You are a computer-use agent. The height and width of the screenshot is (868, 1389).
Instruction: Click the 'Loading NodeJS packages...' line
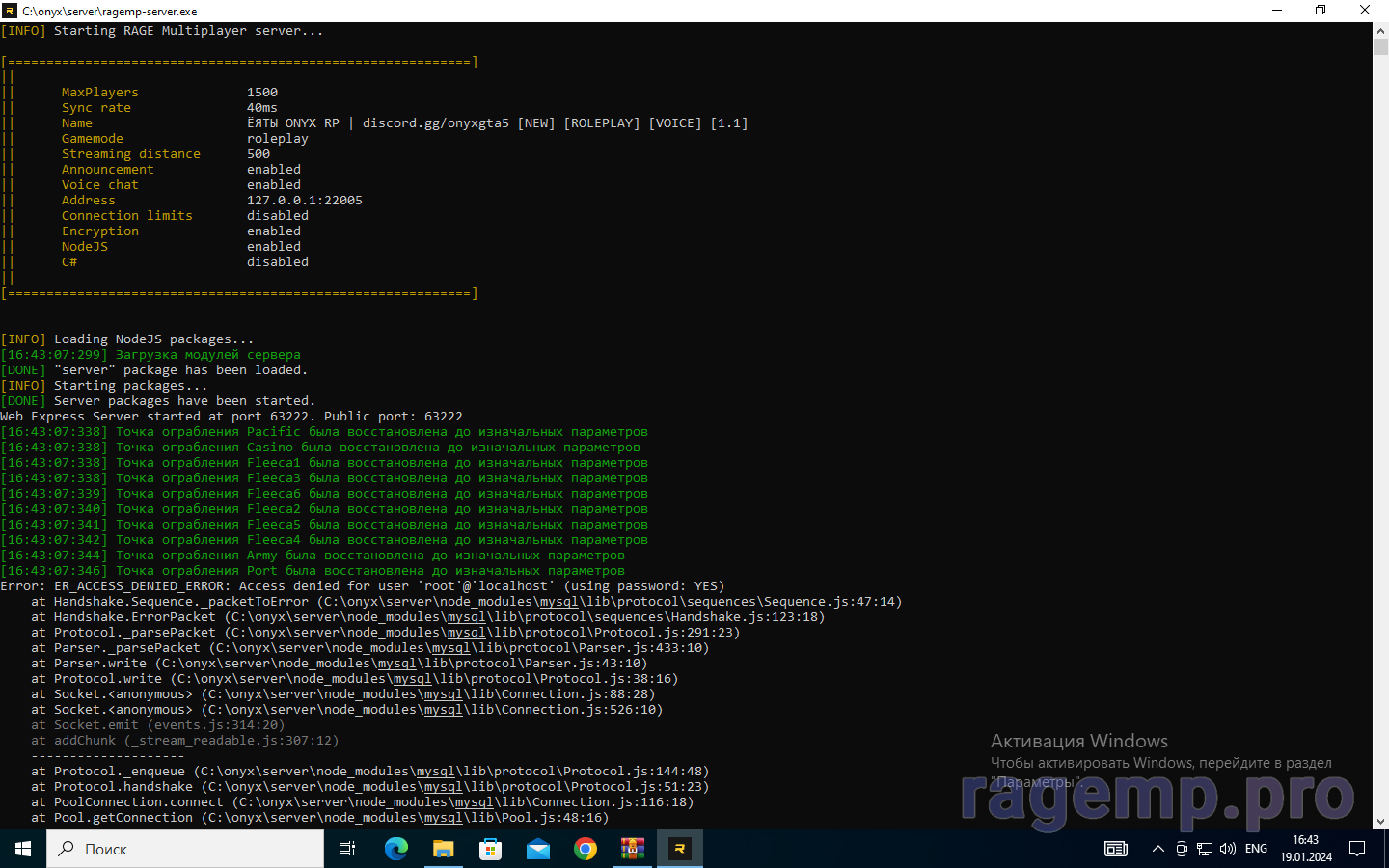127,339
